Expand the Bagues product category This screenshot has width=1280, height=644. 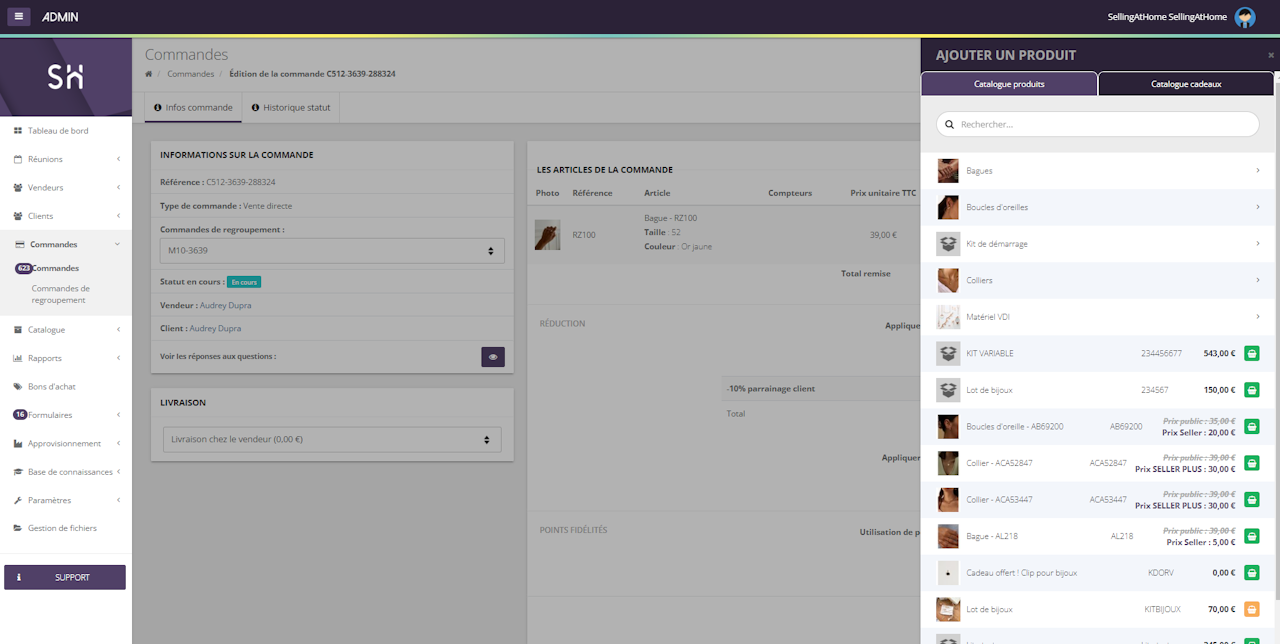click(x=1098, y=171)
